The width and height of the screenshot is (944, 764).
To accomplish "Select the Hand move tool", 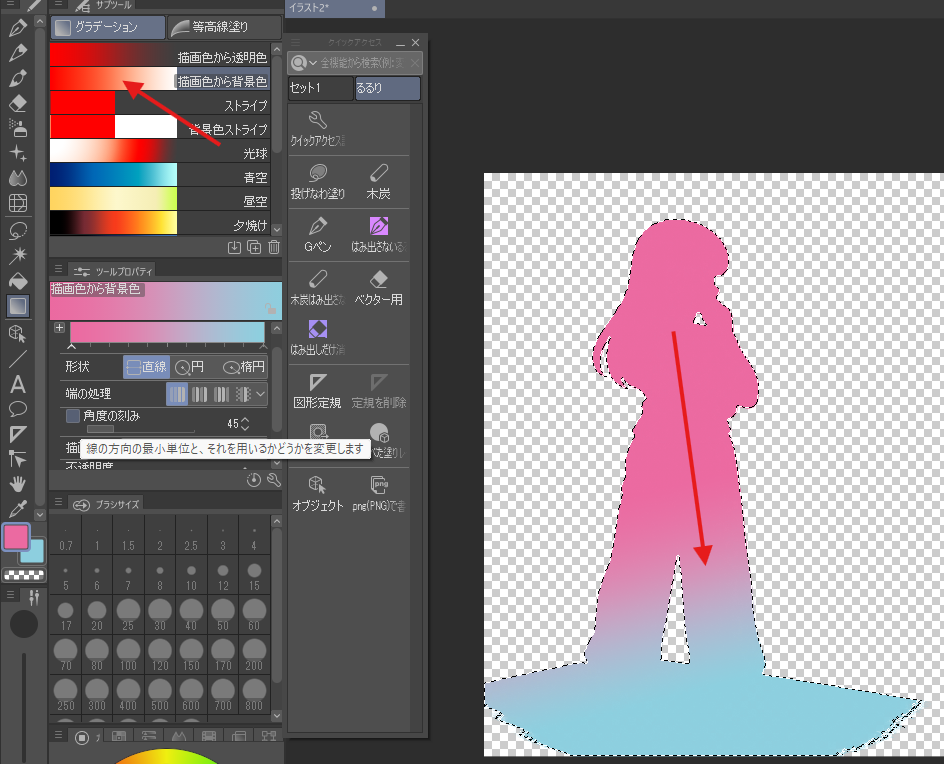I will [17, 483].
